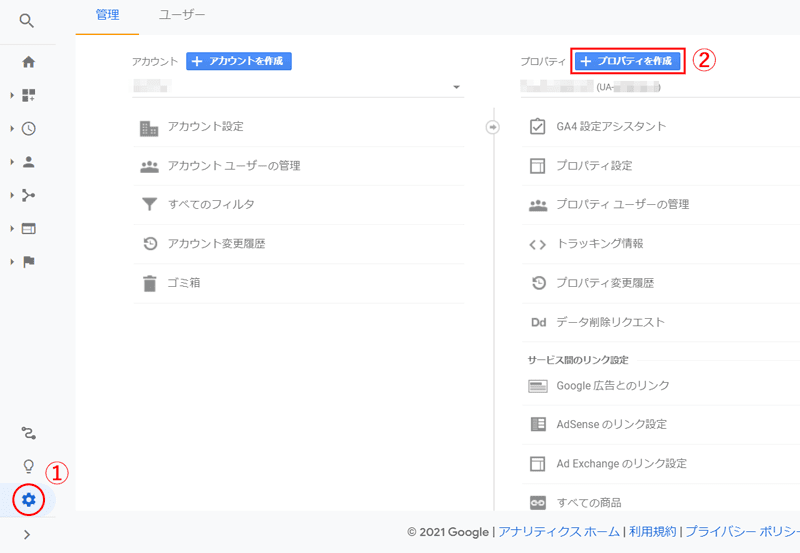Click アカウントを作成 button
The image size is (800, 553).
239,61
